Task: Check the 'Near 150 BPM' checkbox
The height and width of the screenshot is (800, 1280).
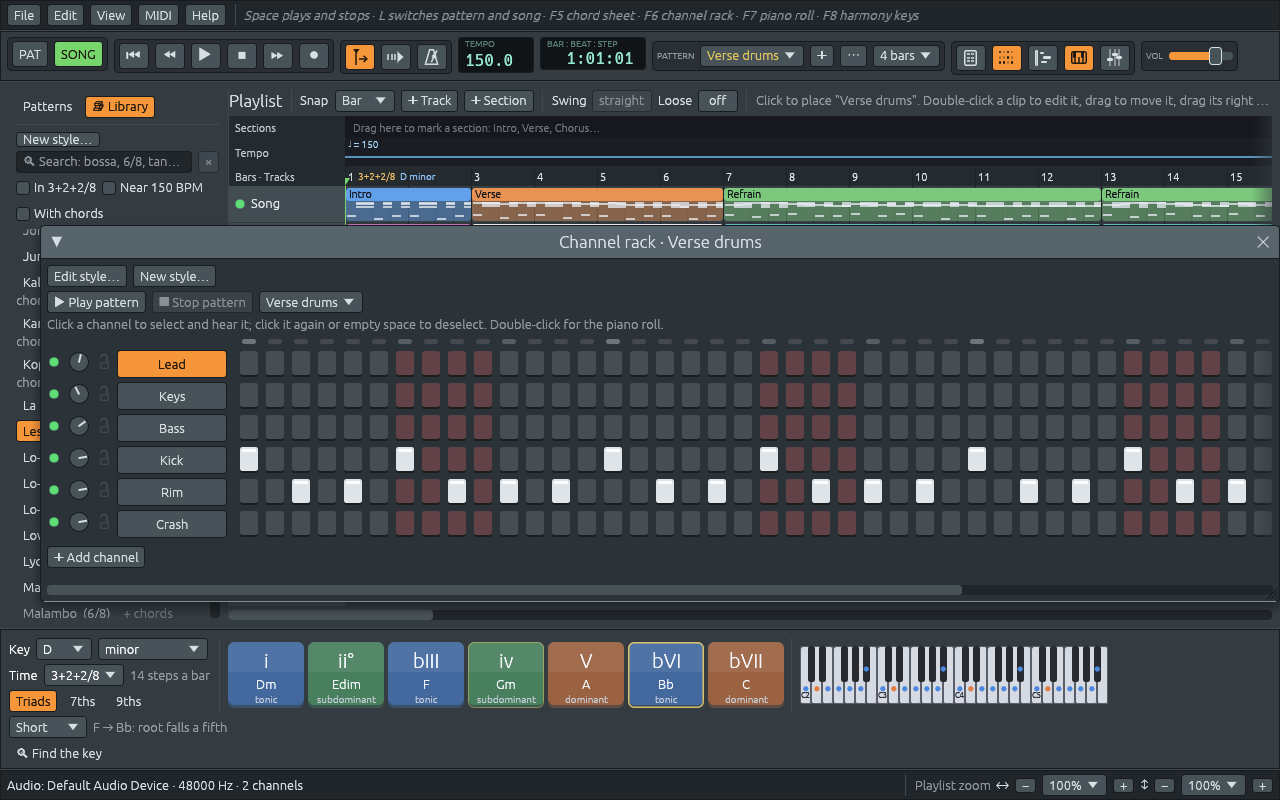Action: [x=109, y=187]
